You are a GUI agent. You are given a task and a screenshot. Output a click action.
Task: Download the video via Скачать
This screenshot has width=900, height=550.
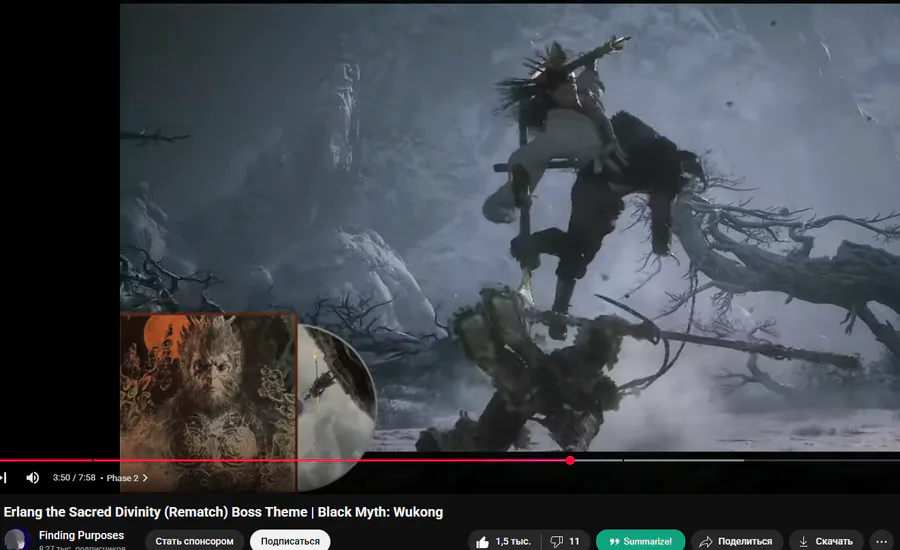826,541
